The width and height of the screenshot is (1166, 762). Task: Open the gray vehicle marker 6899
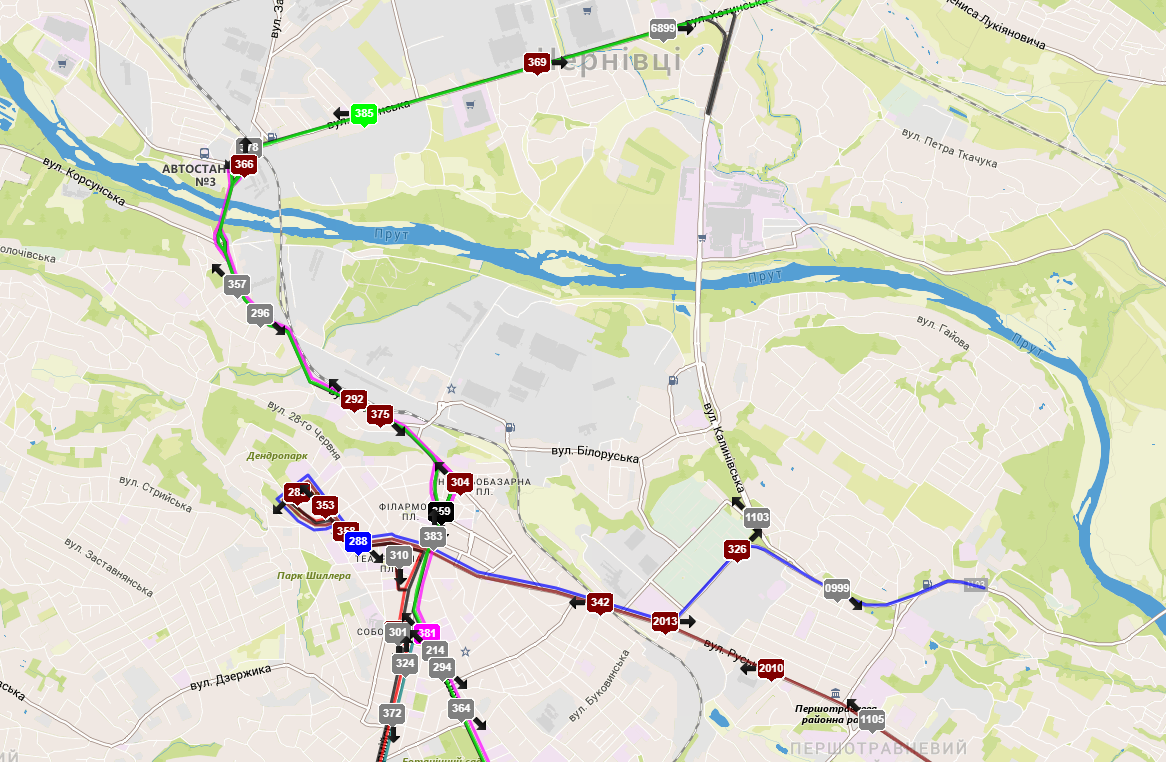[x=663, y=29]
